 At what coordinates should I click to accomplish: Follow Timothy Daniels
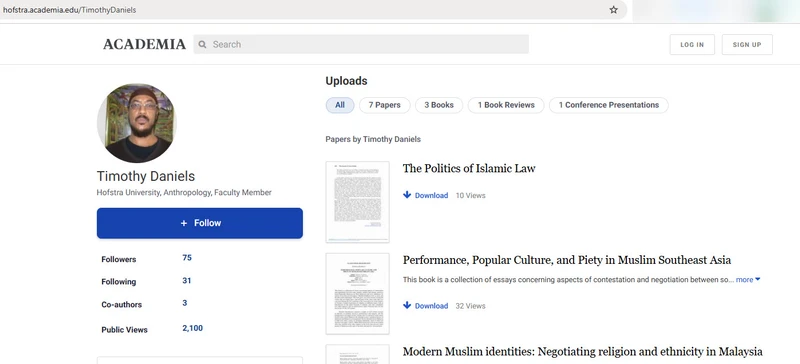point(200,223)
